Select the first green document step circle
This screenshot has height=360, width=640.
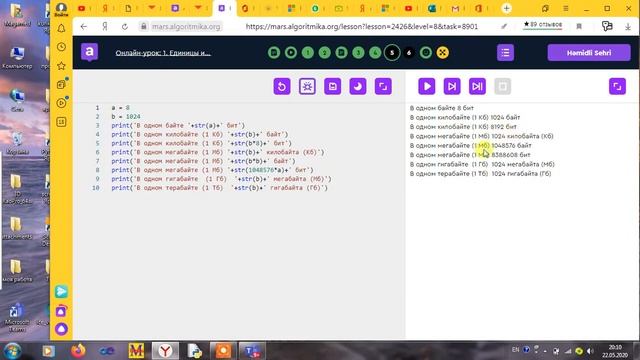pyautogui.click(x=274, y=53)
